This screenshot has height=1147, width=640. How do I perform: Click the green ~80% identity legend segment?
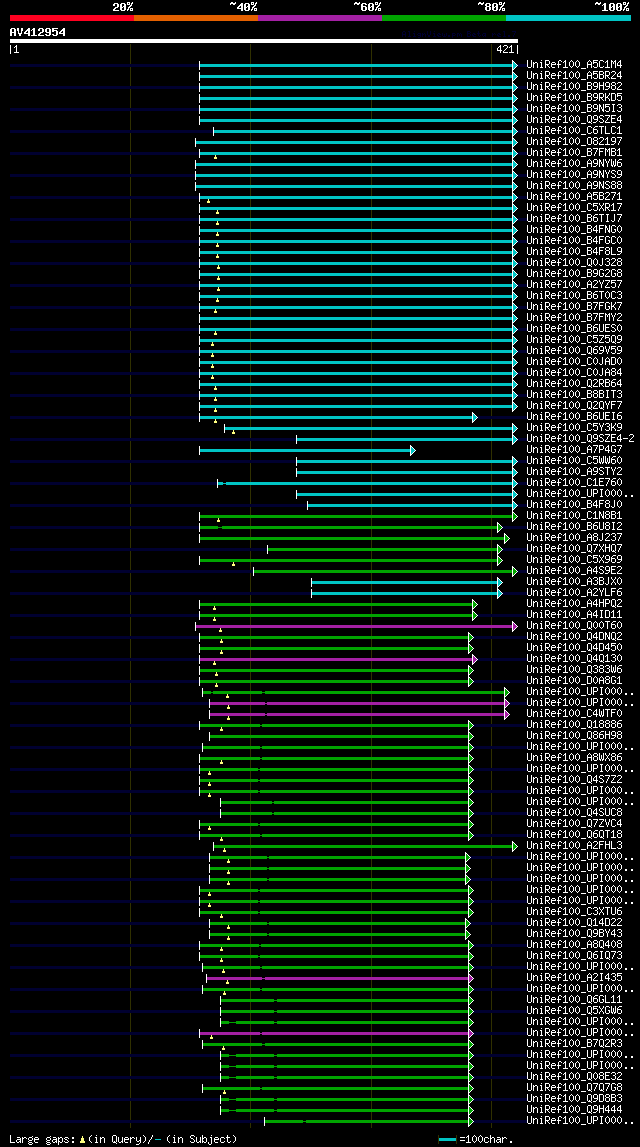click(444, 18)
